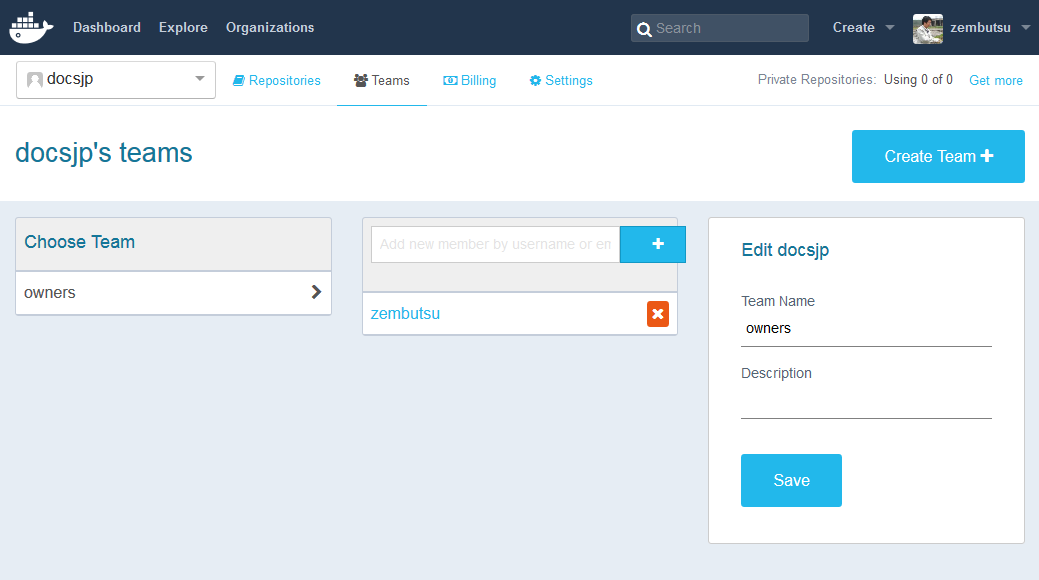
Task: Select the Teams tab
Action: point(382,80)
